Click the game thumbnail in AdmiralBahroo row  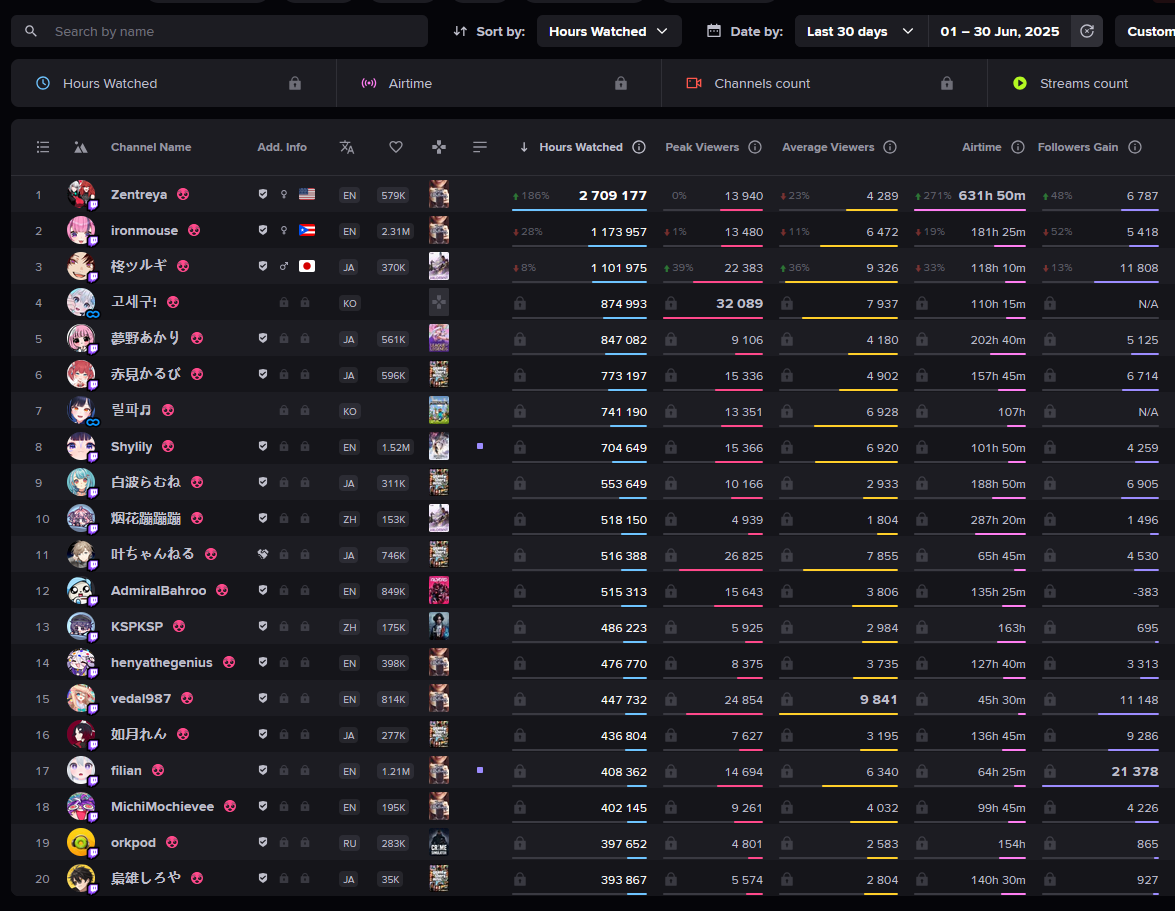[439, 590]
